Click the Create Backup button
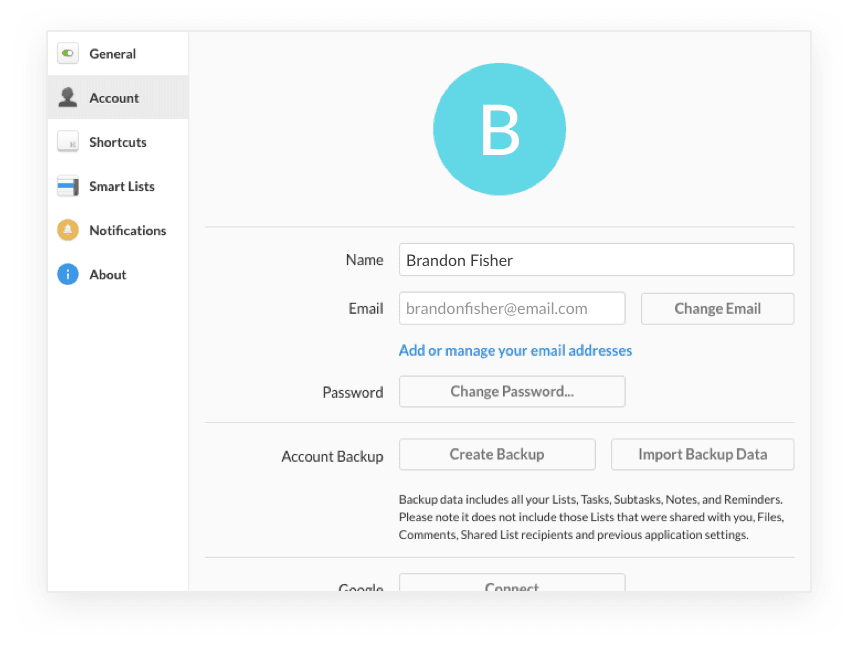Screen dimensions: 858x646 pyautogui.click(x=497, y=455)
